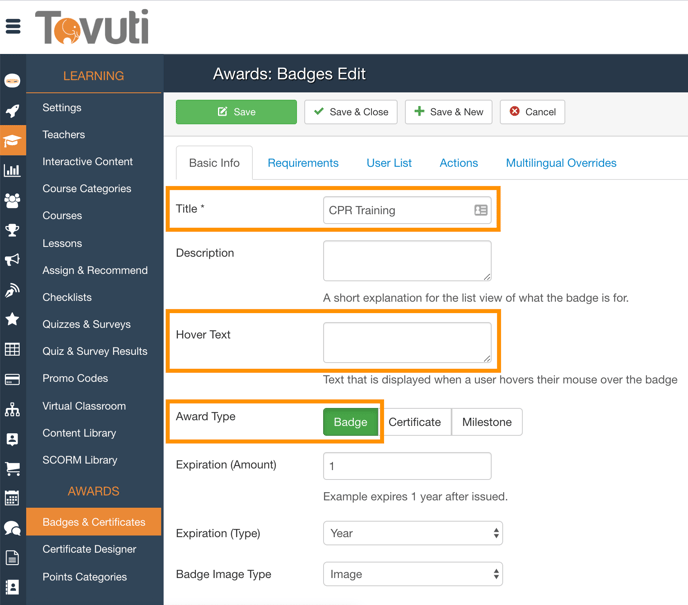688x605 pixels.
Task: Open the Expiration (Type) Year dropdown
Action: pyautogui.click(x=412, y=534)
